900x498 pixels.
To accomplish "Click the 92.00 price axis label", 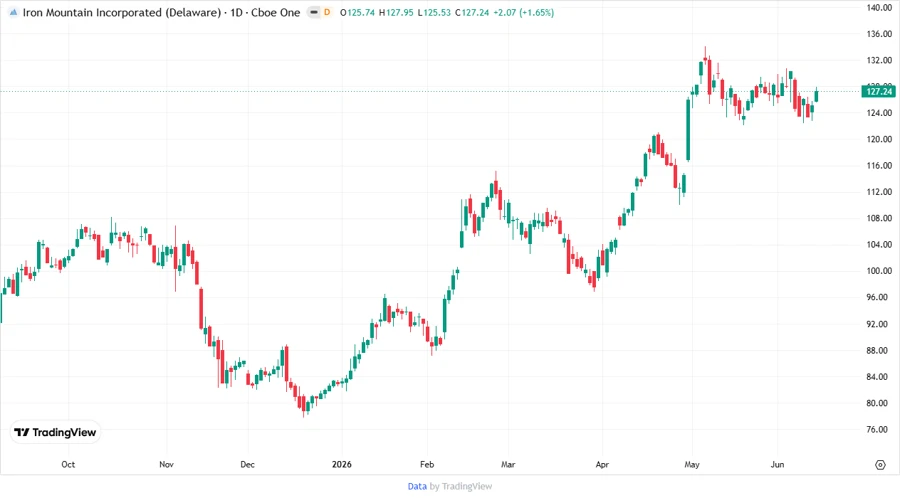I will pos(876,324).
